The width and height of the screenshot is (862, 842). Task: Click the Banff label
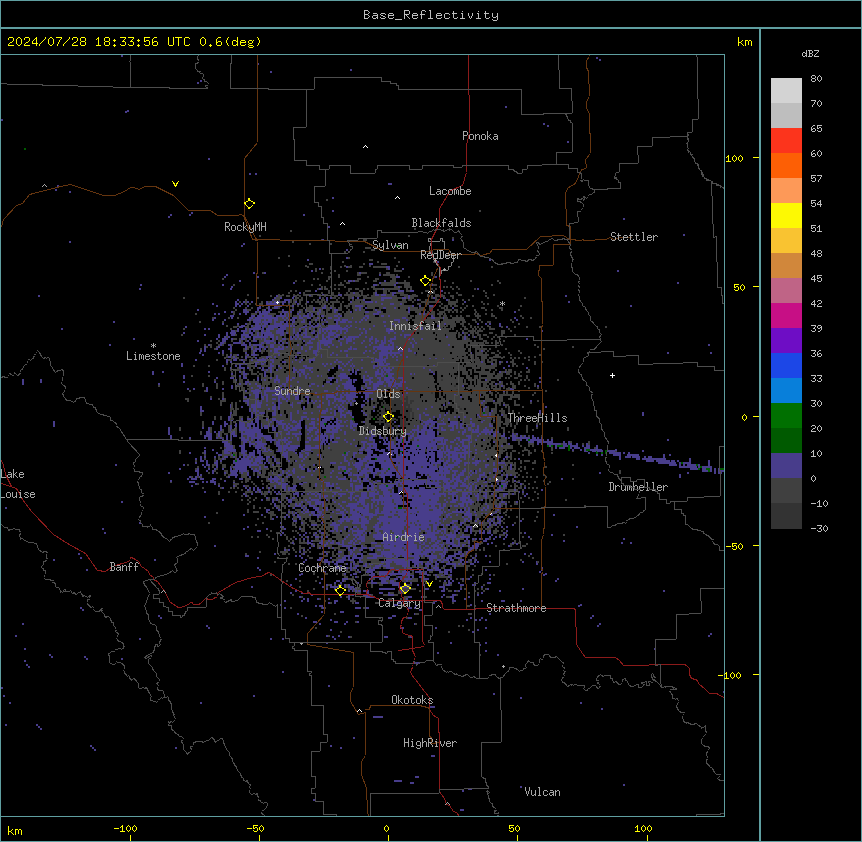pos(124,567)
